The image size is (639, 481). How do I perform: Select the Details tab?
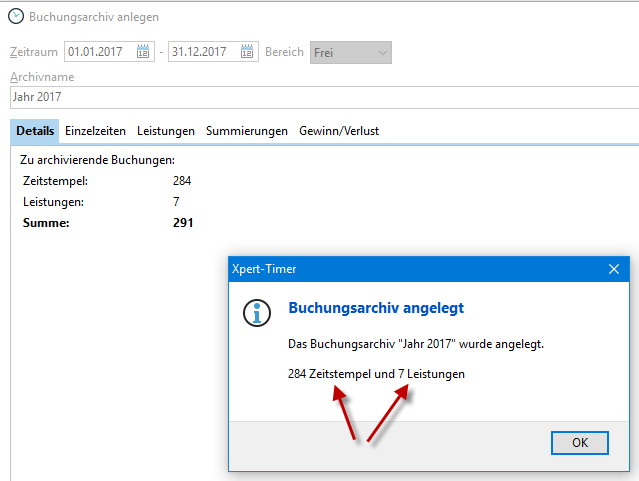tap(35, 131)
